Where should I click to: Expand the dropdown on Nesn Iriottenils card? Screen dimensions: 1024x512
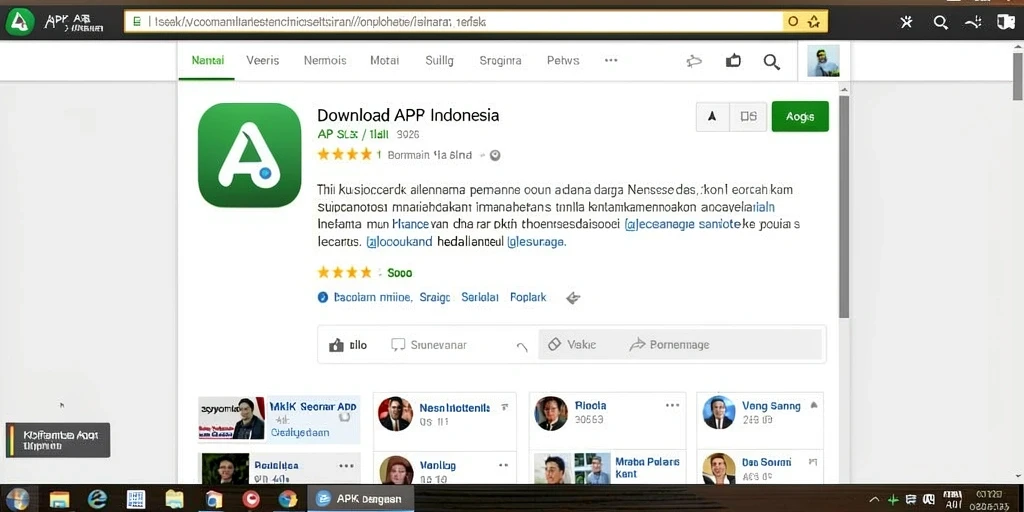504,407
